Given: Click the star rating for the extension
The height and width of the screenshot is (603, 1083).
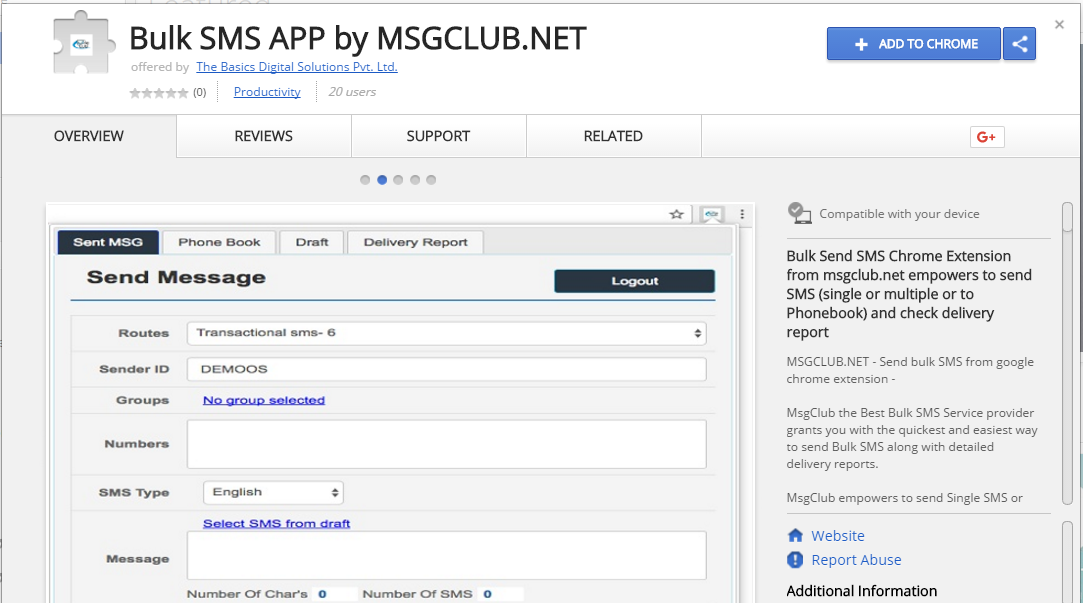Looking at the screenshot, I should point(159,93).
